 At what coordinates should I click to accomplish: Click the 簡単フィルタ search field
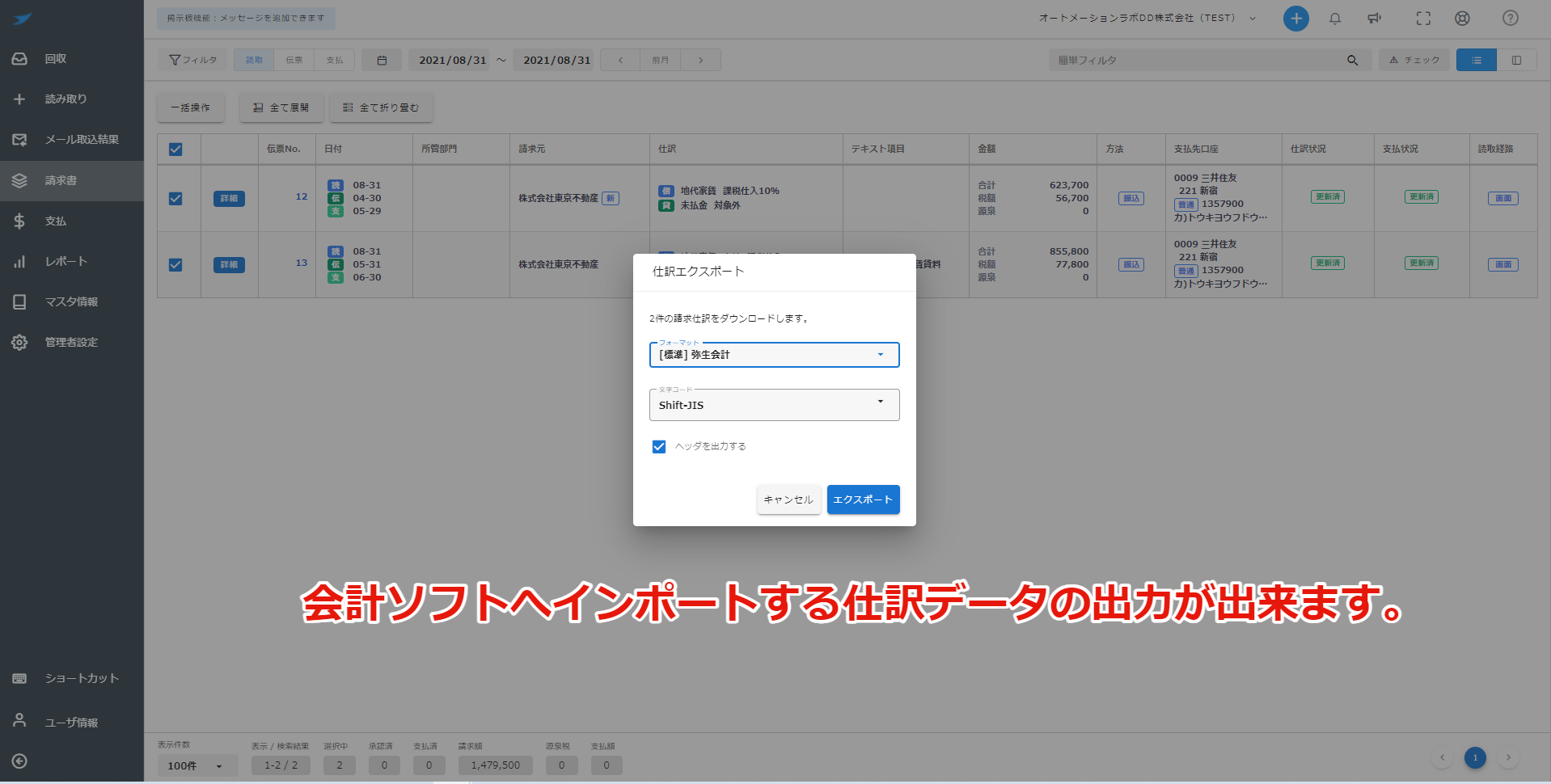pyautogui.click(x=1197, y=61)
